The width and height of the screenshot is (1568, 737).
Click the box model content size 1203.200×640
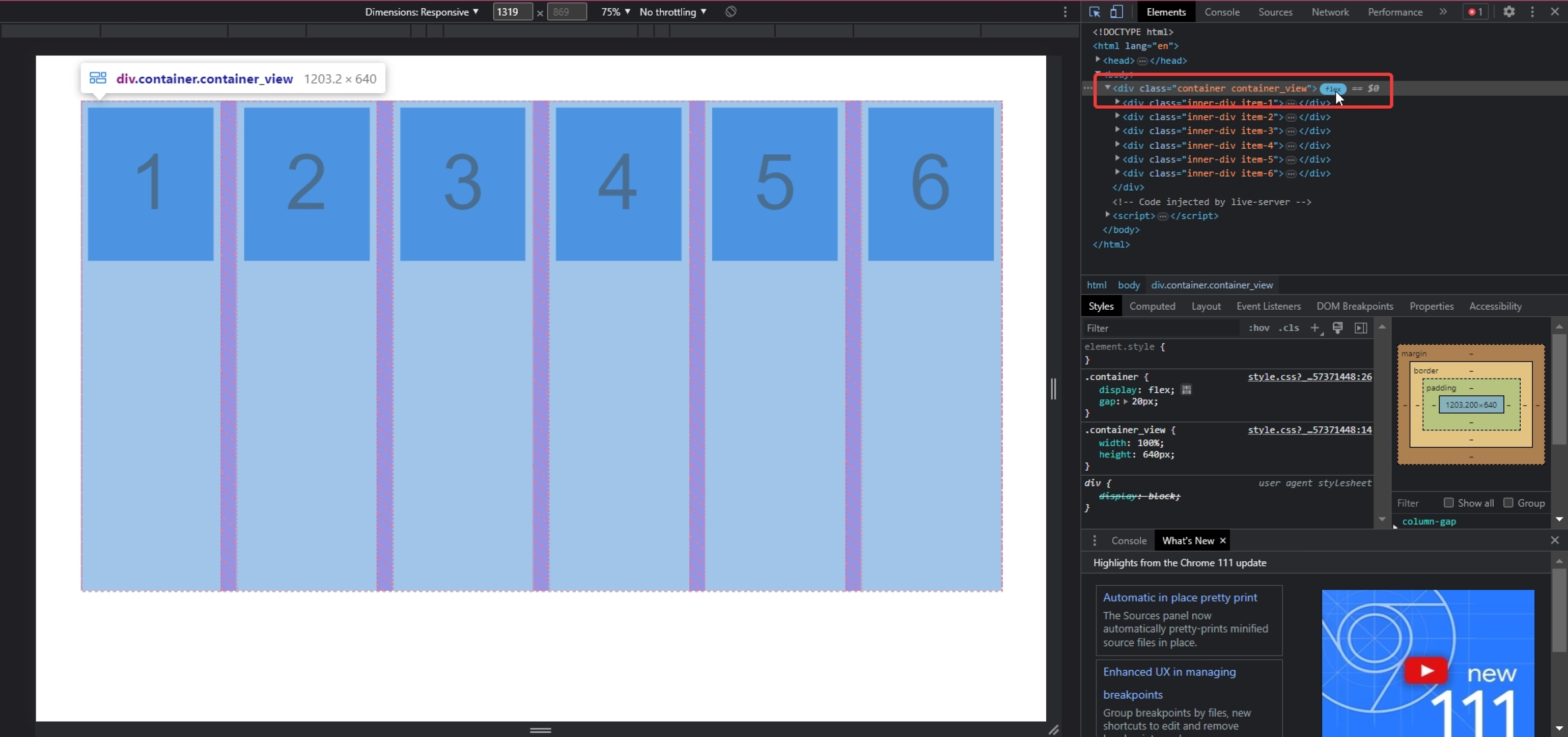coord(1471,404)
